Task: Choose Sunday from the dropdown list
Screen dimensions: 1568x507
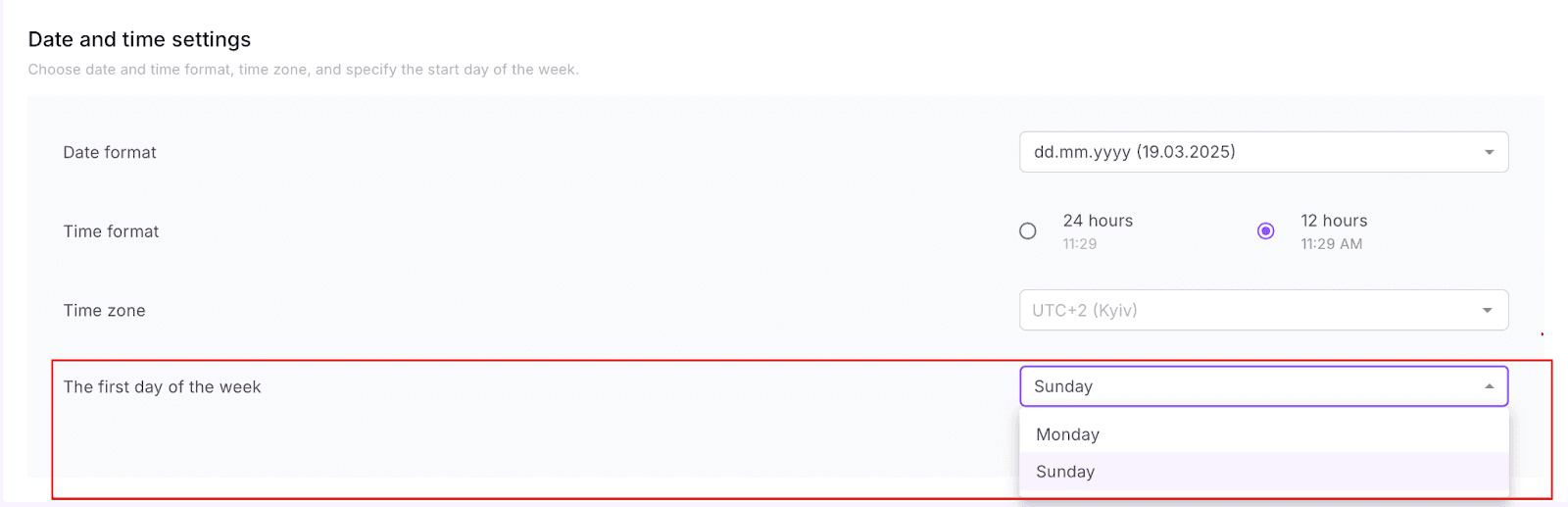Action: (x=1065, y=472)
